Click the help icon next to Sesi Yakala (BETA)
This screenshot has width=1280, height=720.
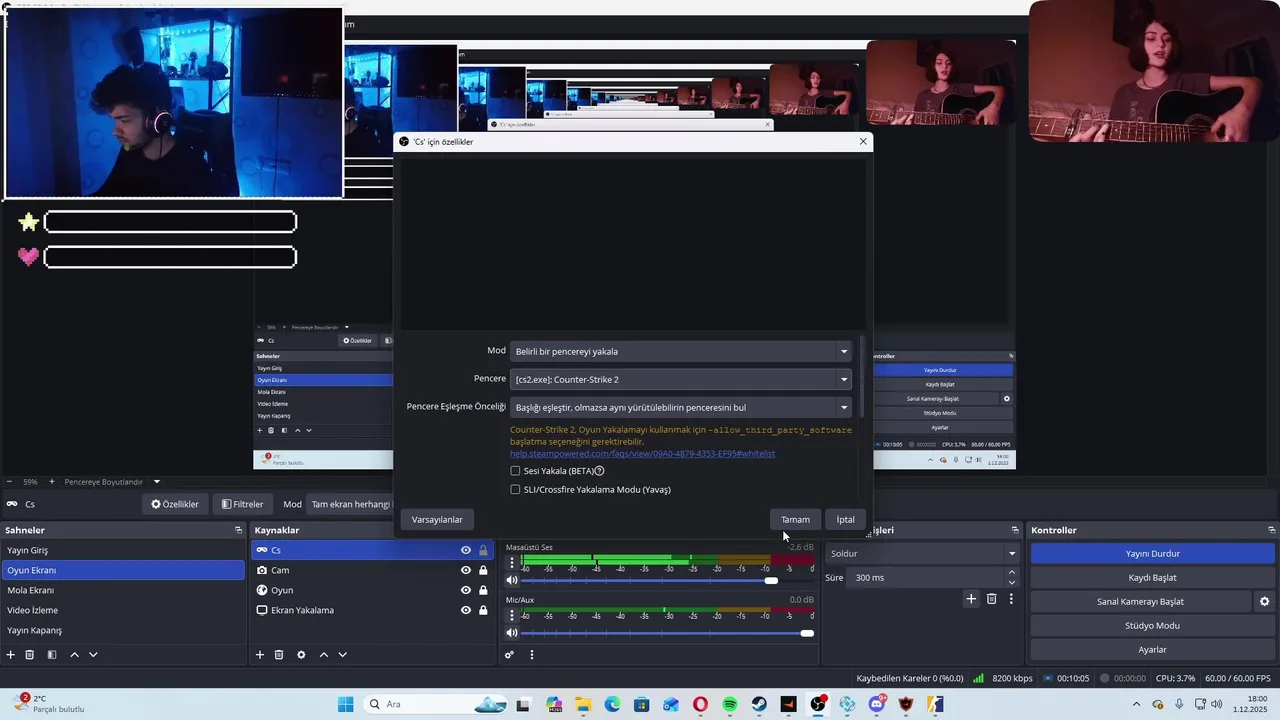point(600,470)
